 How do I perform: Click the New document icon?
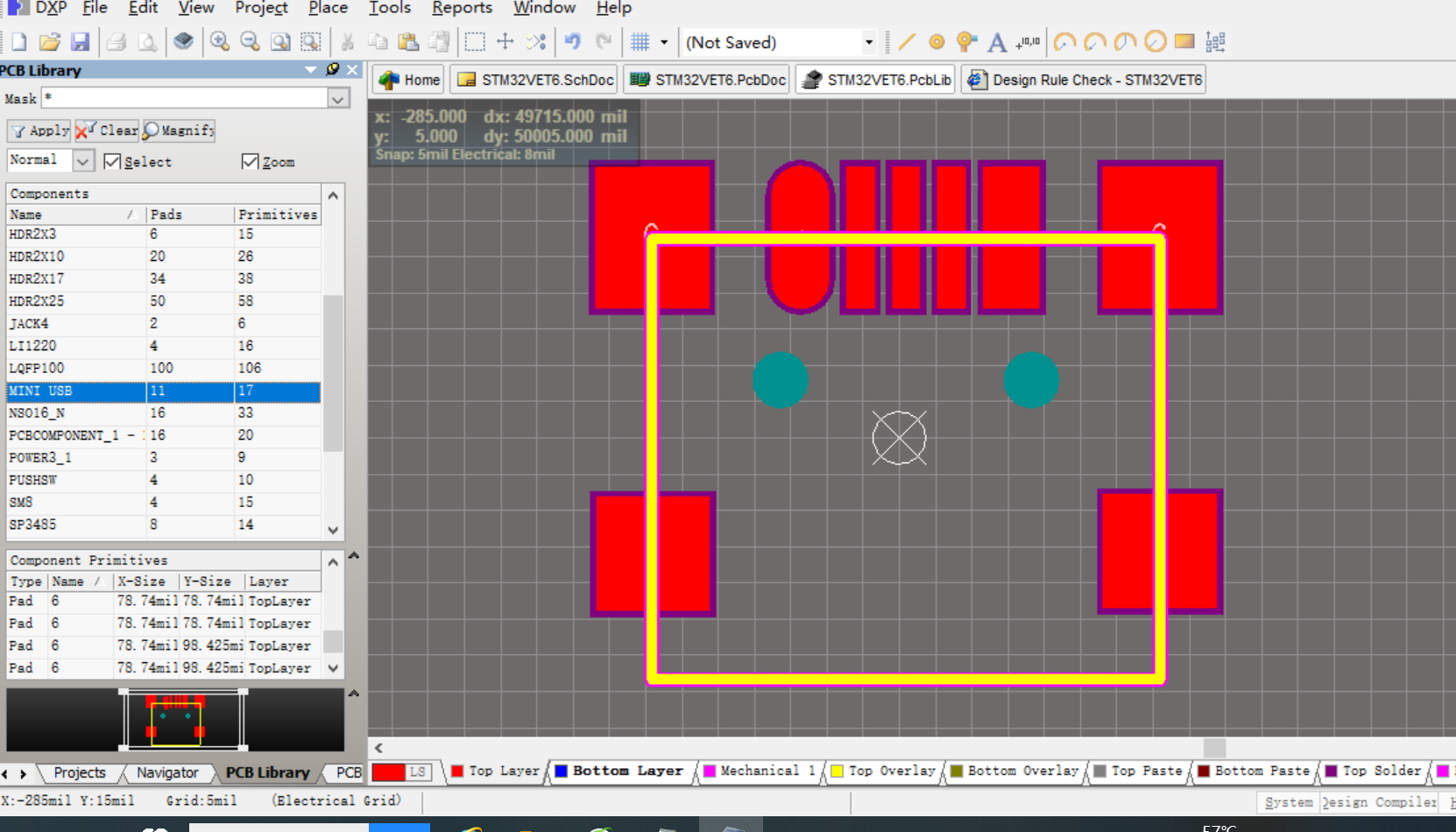[19, 42]
